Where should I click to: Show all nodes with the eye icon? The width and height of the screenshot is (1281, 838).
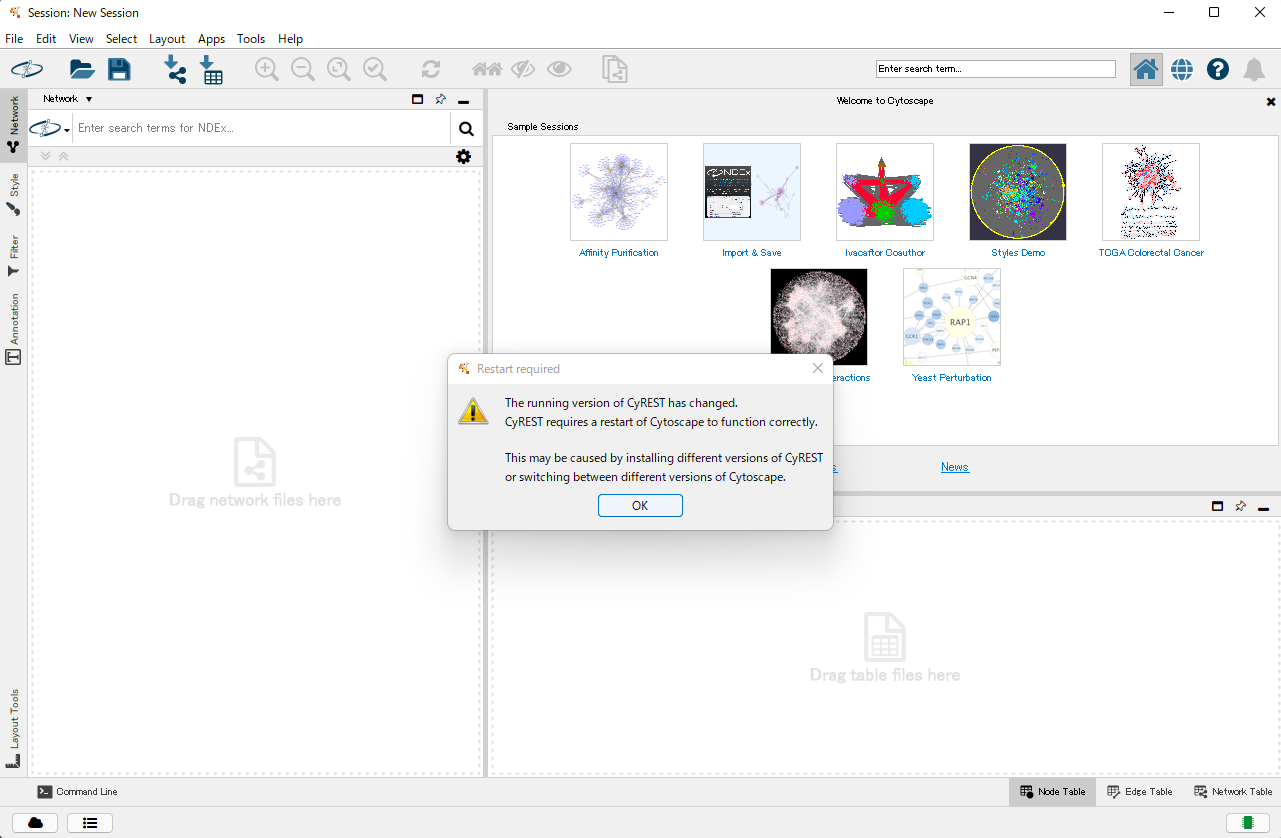click(559, 69)
